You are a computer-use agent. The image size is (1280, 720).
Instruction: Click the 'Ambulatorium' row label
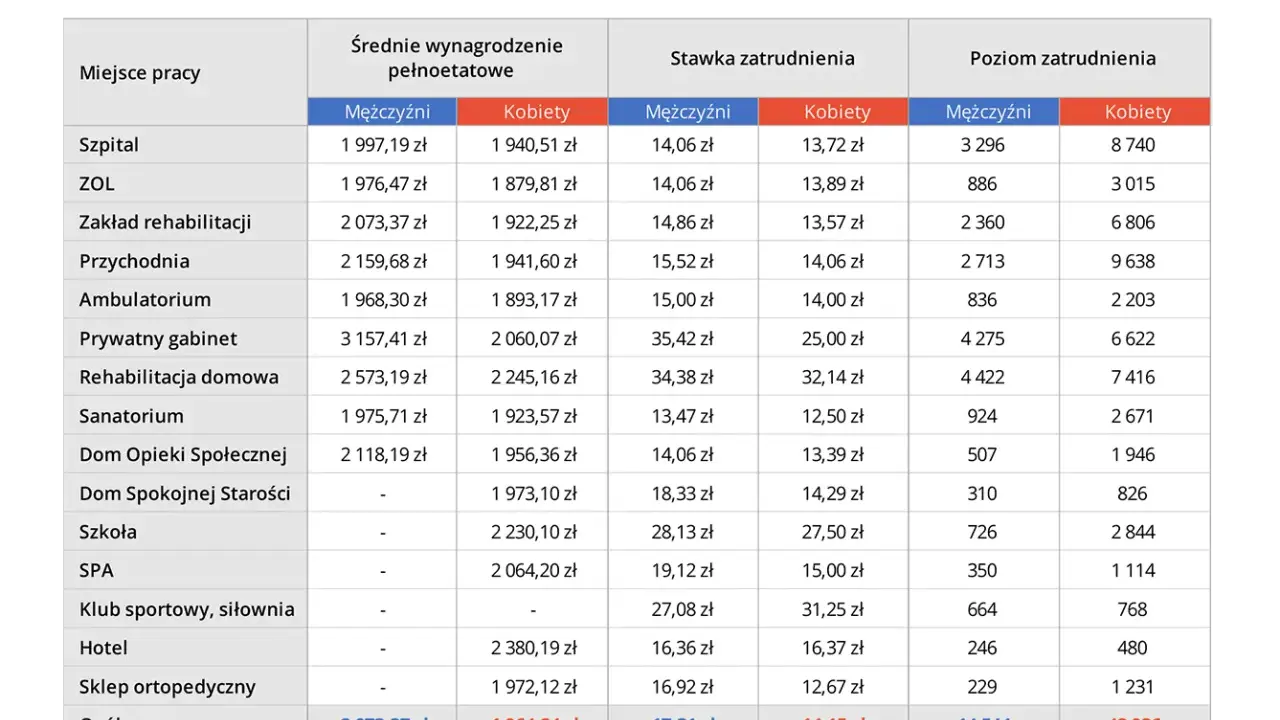coord(145,300)
